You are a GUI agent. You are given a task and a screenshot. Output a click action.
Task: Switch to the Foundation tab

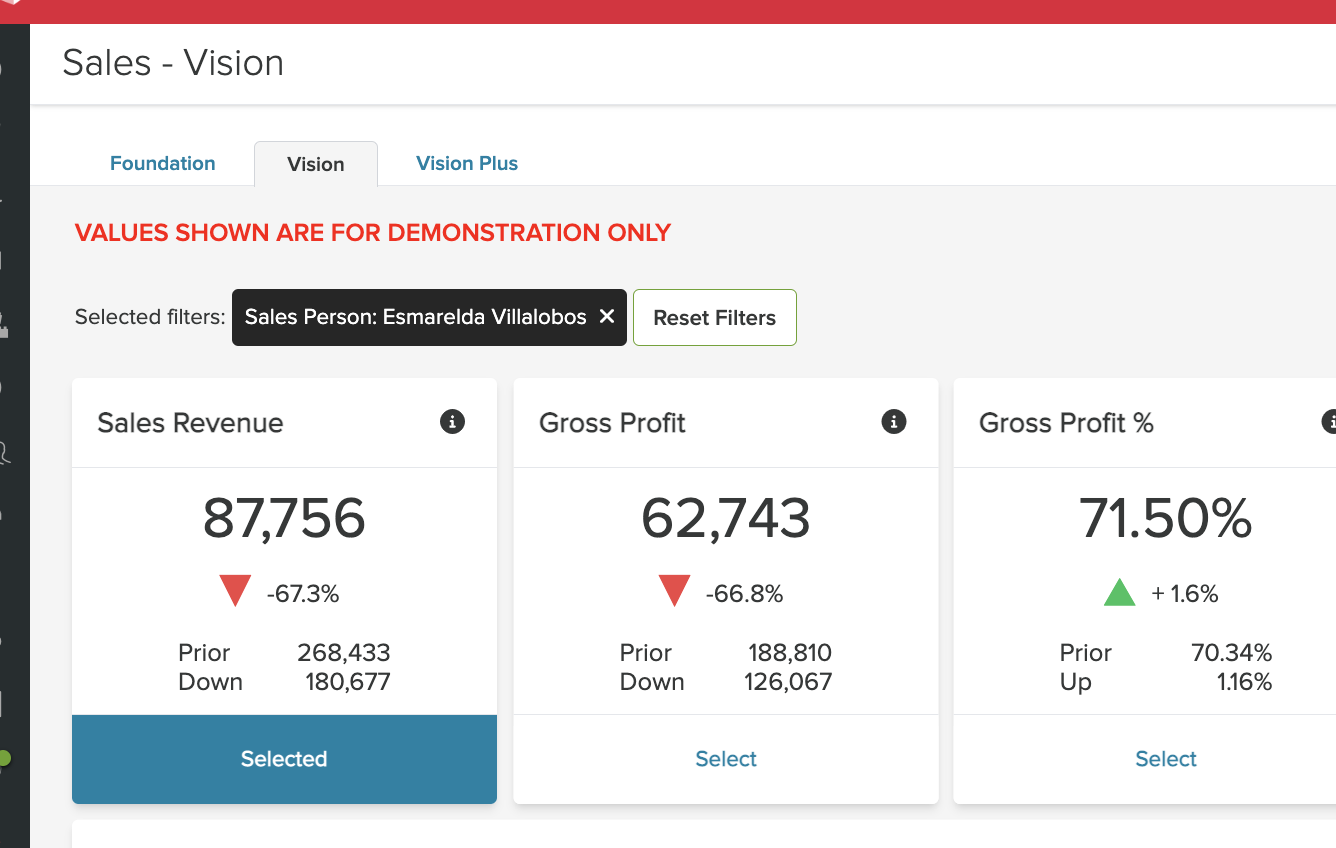tap(162, 163)
